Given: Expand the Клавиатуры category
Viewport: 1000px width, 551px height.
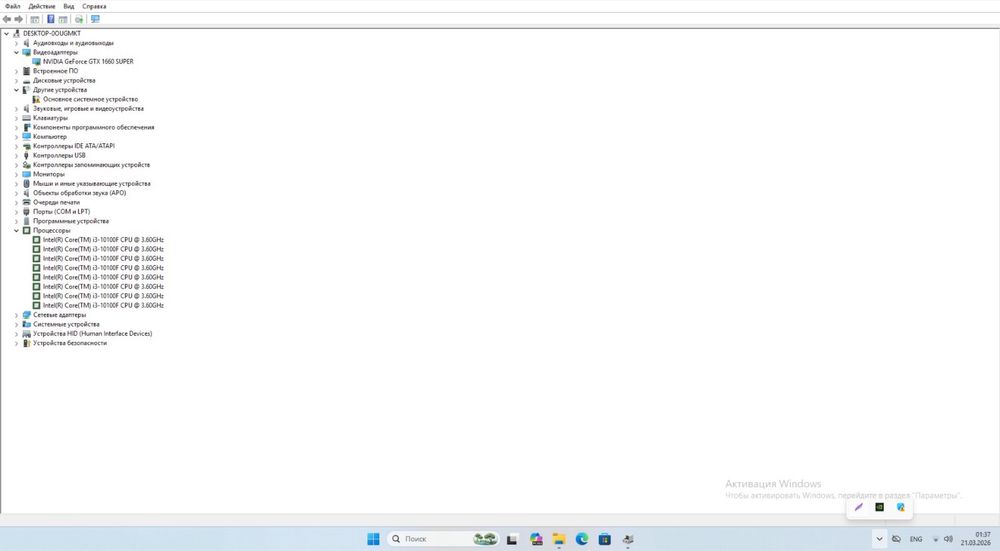Looking at the screenshot, I should [x=17, y=118].
